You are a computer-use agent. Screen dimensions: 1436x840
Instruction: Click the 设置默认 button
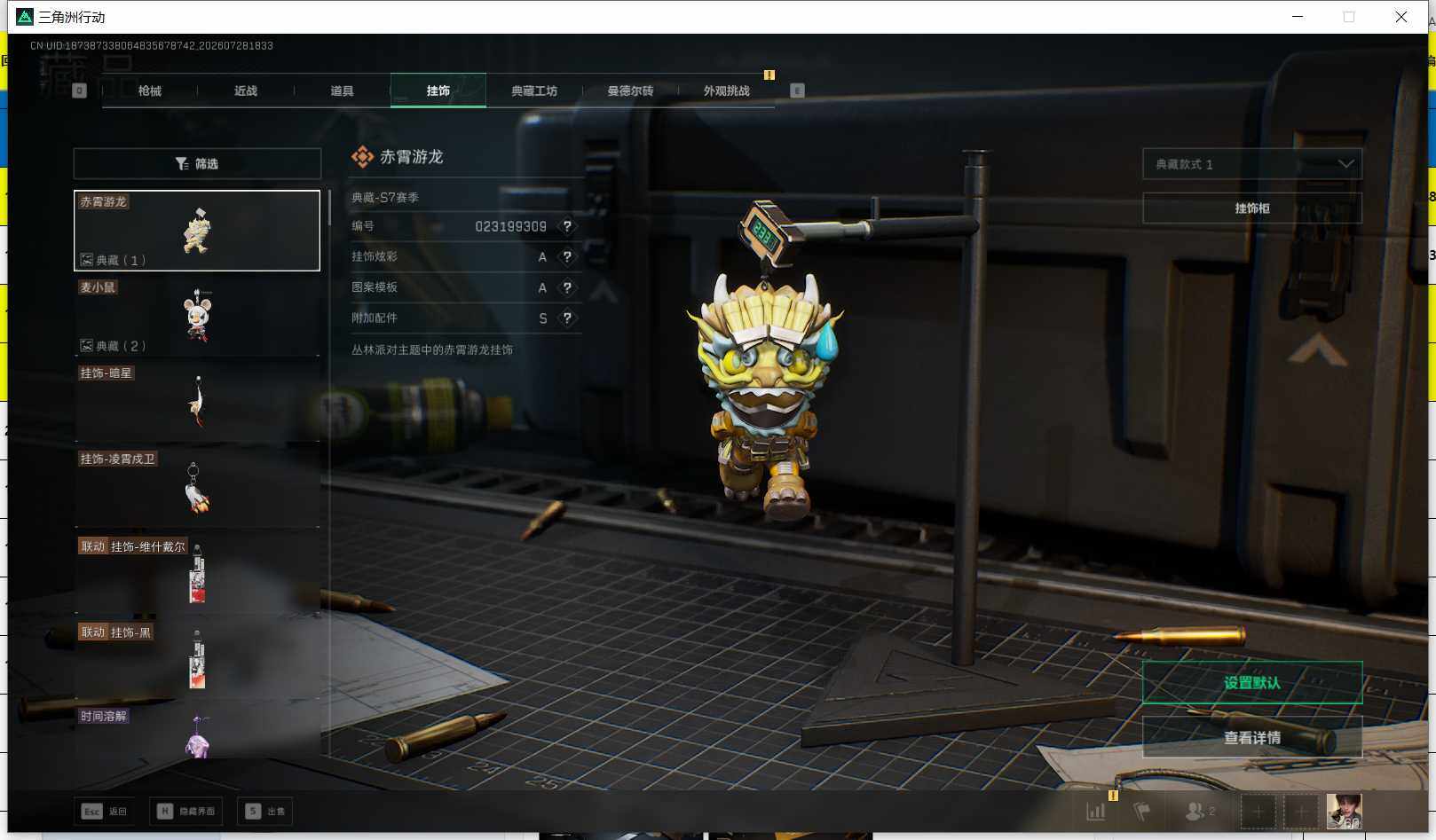(x=1252, y=683)
